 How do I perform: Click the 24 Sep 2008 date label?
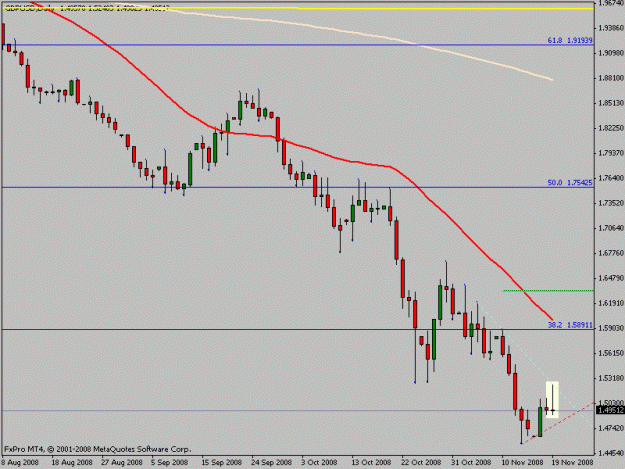click(x=271, y=463)
